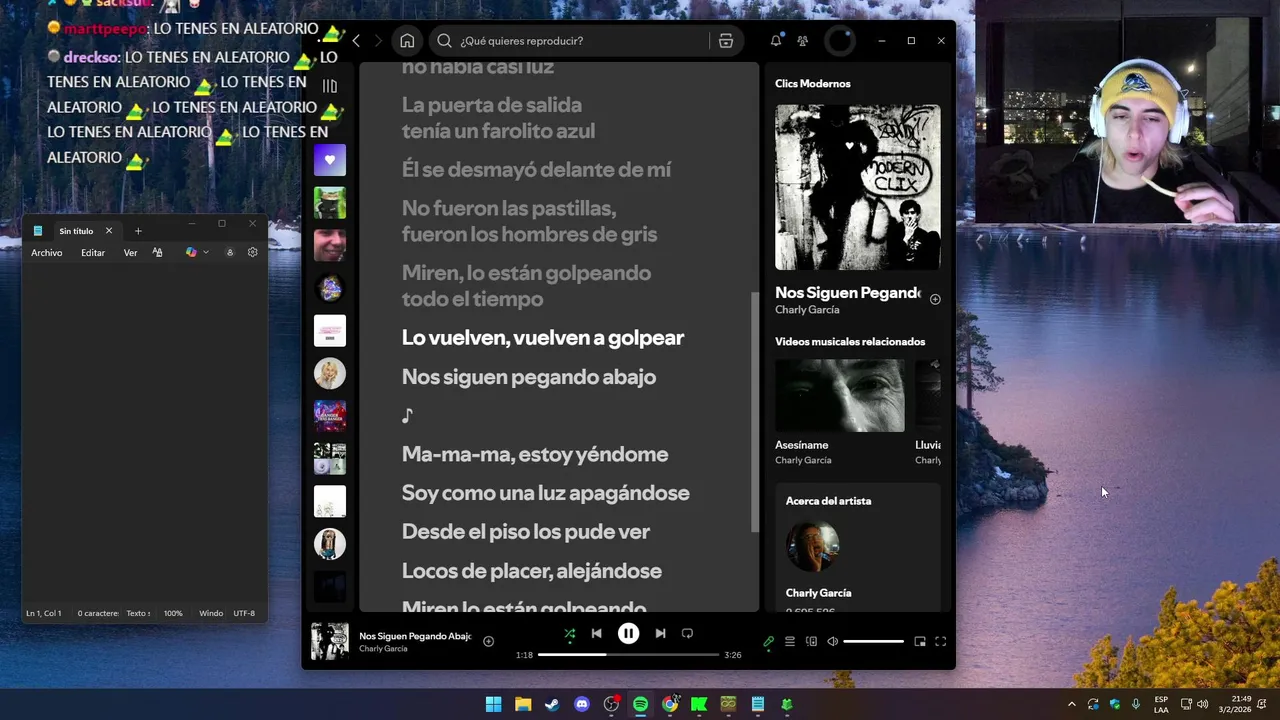Screen dimensions: 1280x720
Task: Click the Clics Modernos panel header
Action: pyautogui.click(x=813, y=84)
